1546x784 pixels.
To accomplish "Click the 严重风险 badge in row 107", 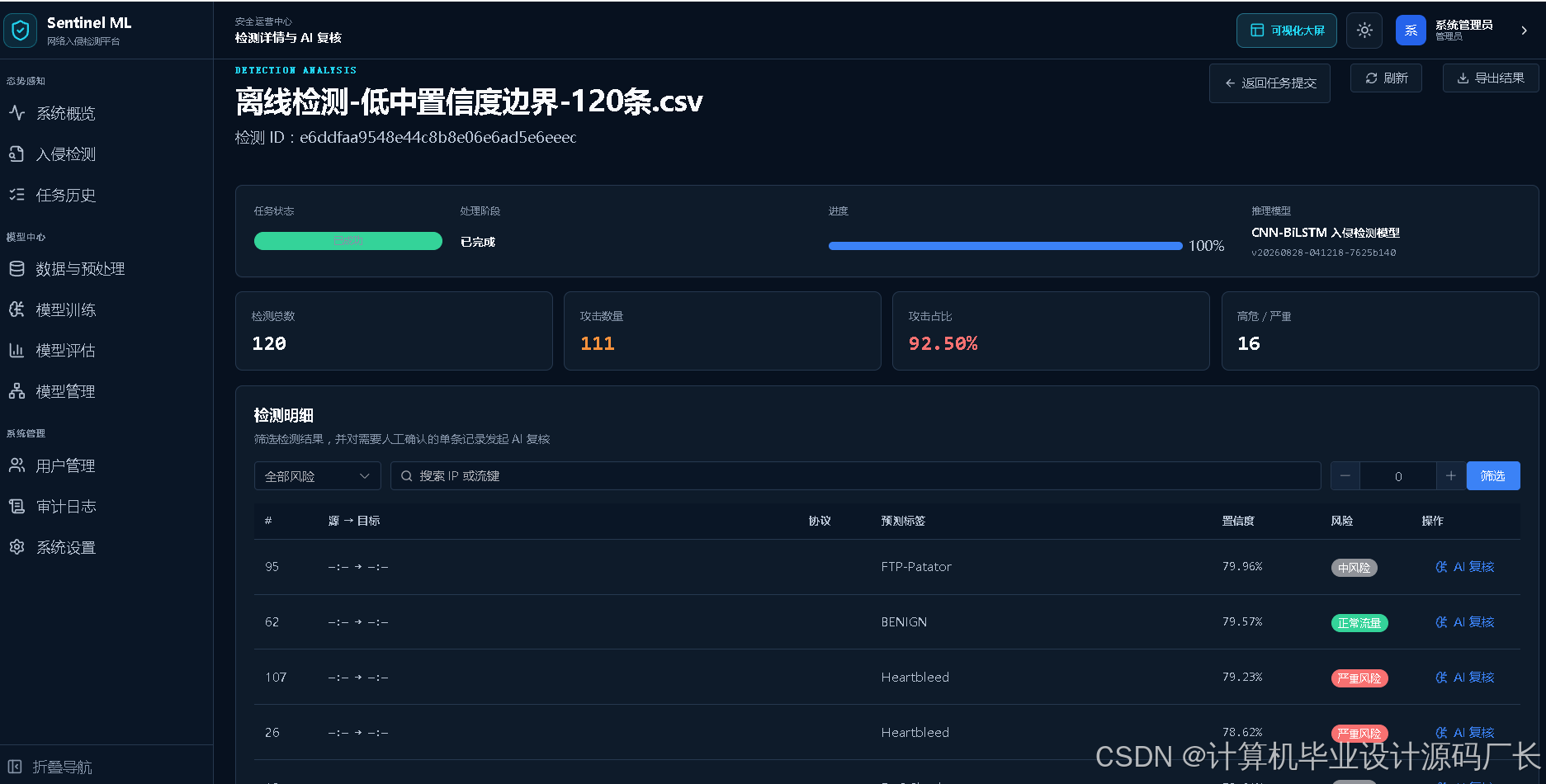I will coord(1359,678).
